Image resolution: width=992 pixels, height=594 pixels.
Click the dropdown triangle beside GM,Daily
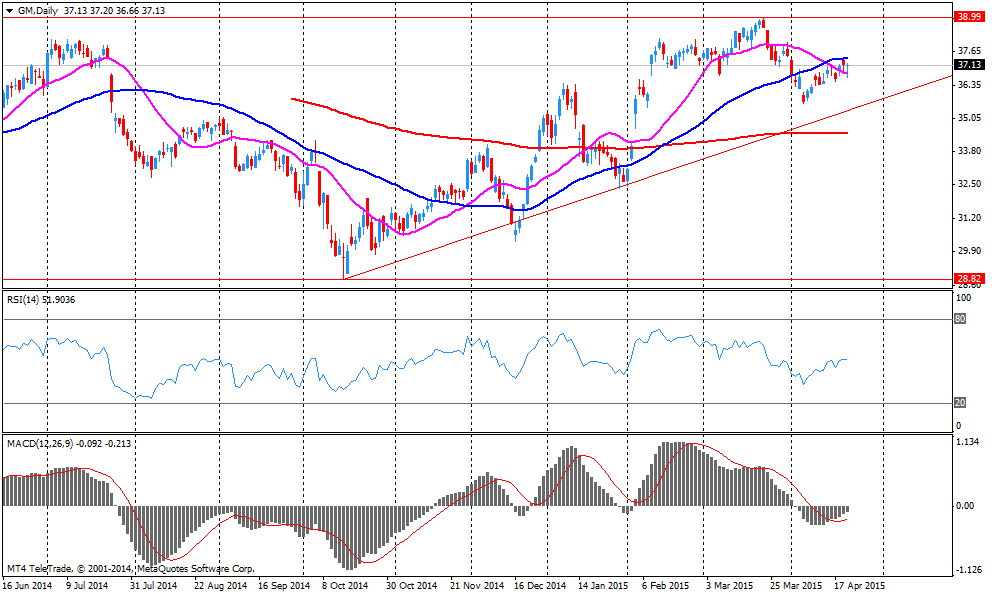(x=8, y=11)
